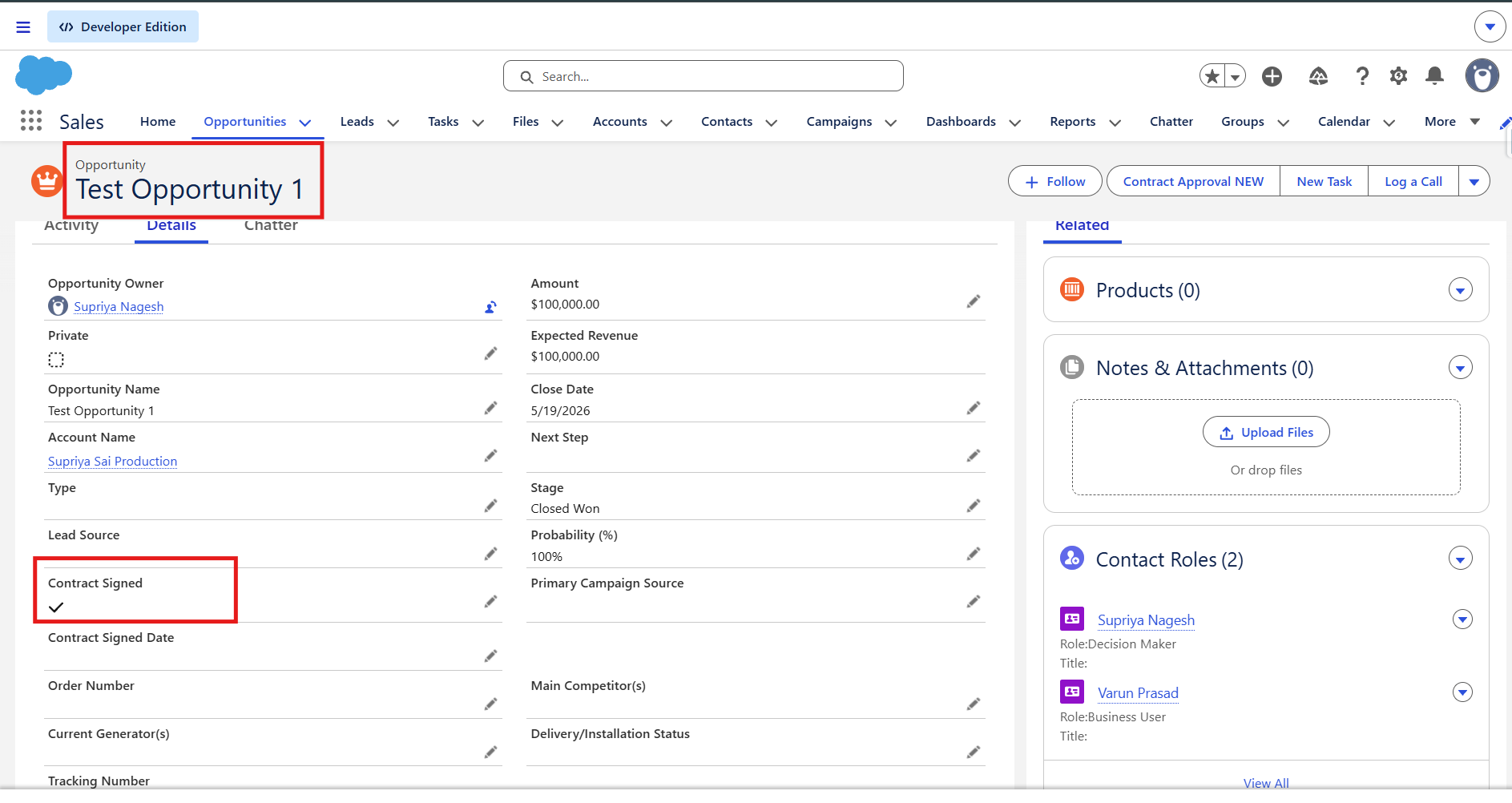Edit the Type field pencil icon
The height and width of the screenshot is (803, 1512).
coord(490,506)
